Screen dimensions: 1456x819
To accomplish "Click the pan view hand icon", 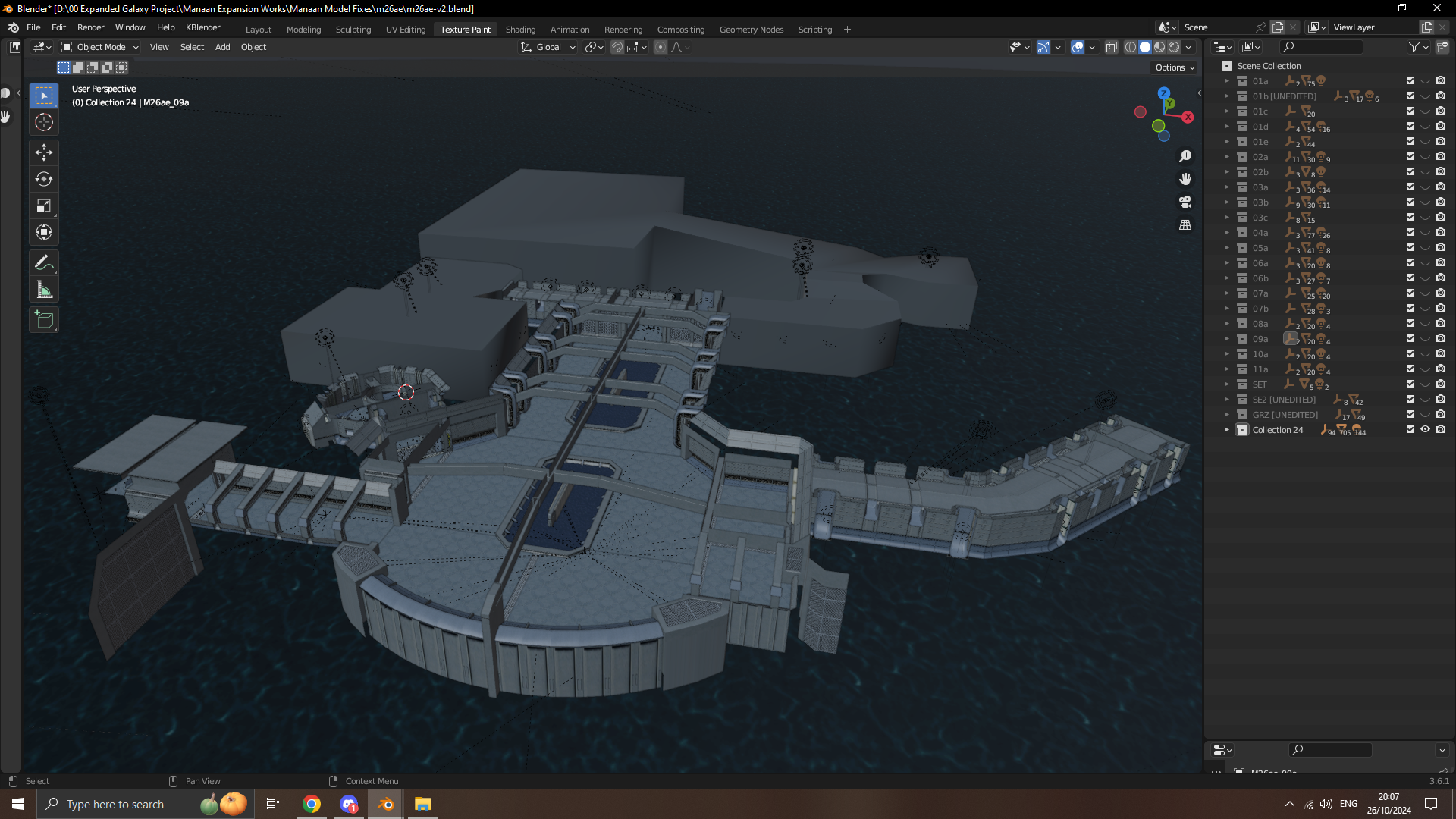I will (1185, 179).
